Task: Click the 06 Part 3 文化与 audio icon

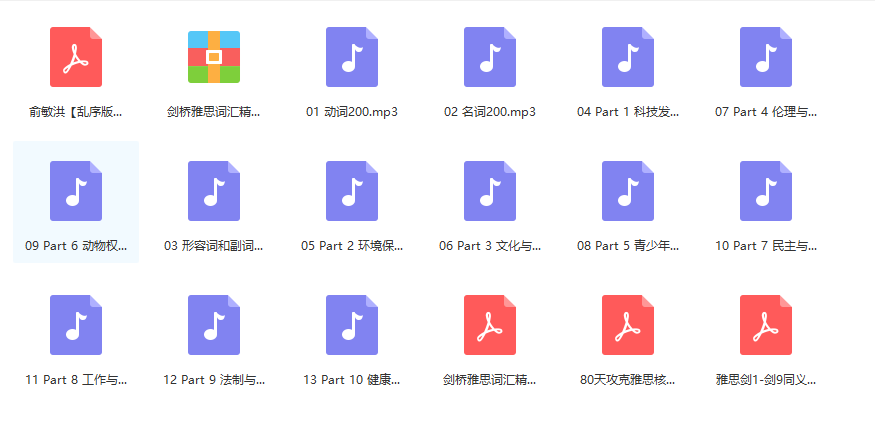Action: pos(490,191)
